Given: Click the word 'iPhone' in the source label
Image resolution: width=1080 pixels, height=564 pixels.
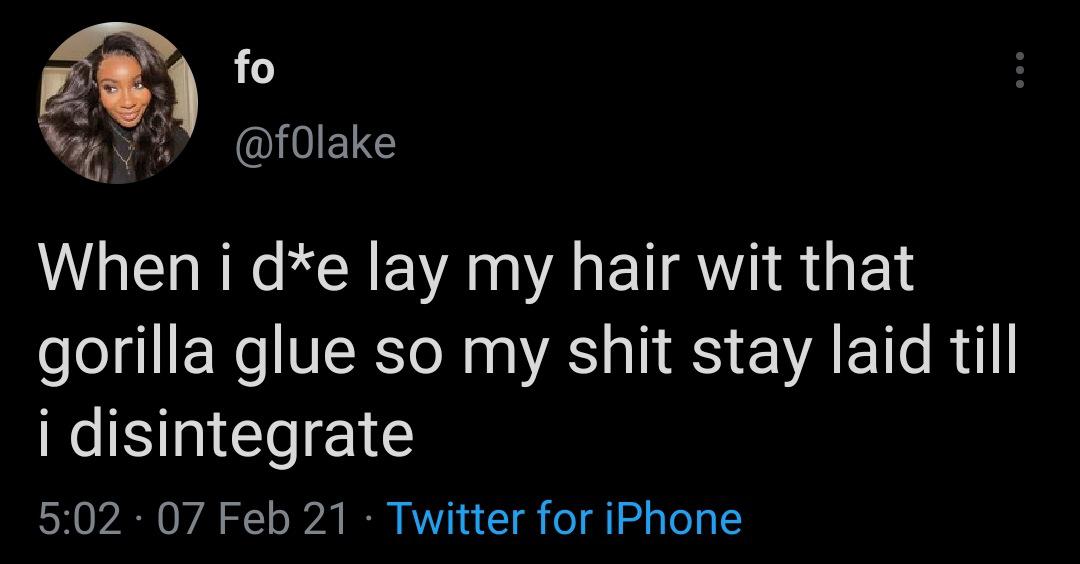Looking at the screenshot, I should click(x=673, y=519).
